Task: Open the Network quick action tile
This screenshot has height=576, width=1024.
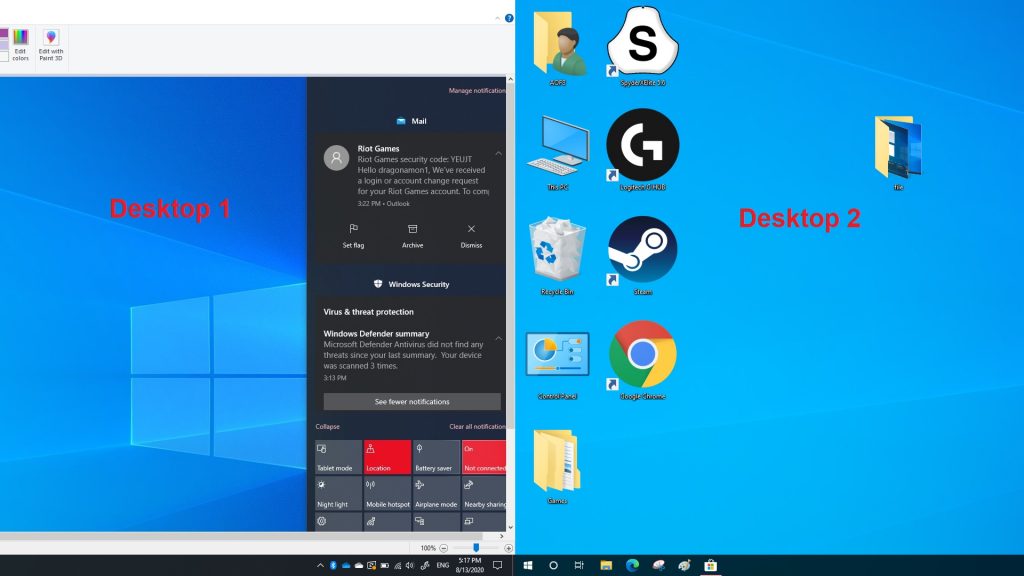Action: [x=387, y=522]
